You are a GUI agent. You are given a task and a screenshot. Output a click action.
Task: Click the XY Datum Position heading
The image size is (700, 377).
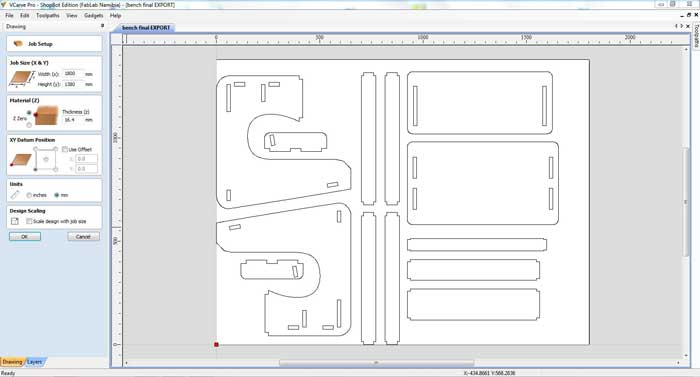32,140
